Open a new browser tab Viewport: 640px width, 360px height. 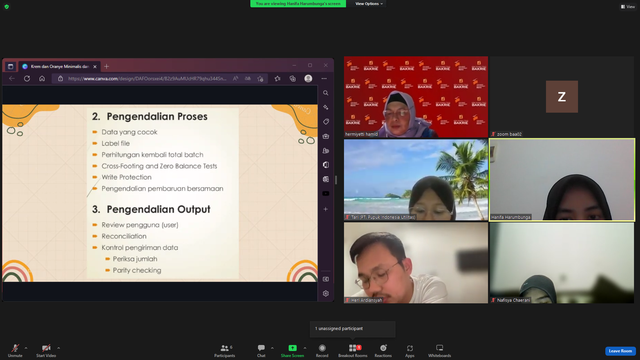(x=107, y=66)
